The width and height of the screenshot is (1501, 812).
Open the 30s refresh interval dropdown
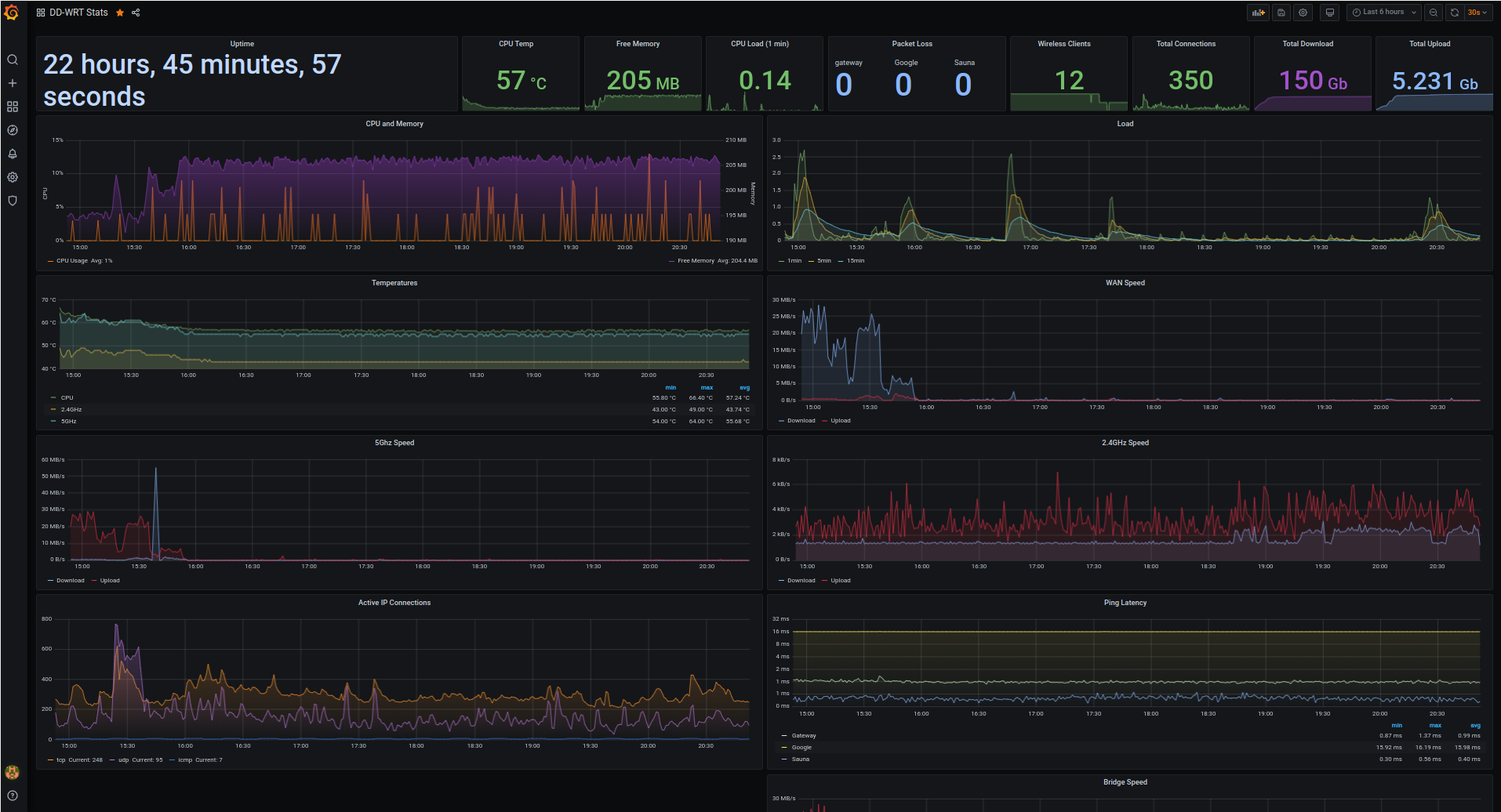point(1477,13)
